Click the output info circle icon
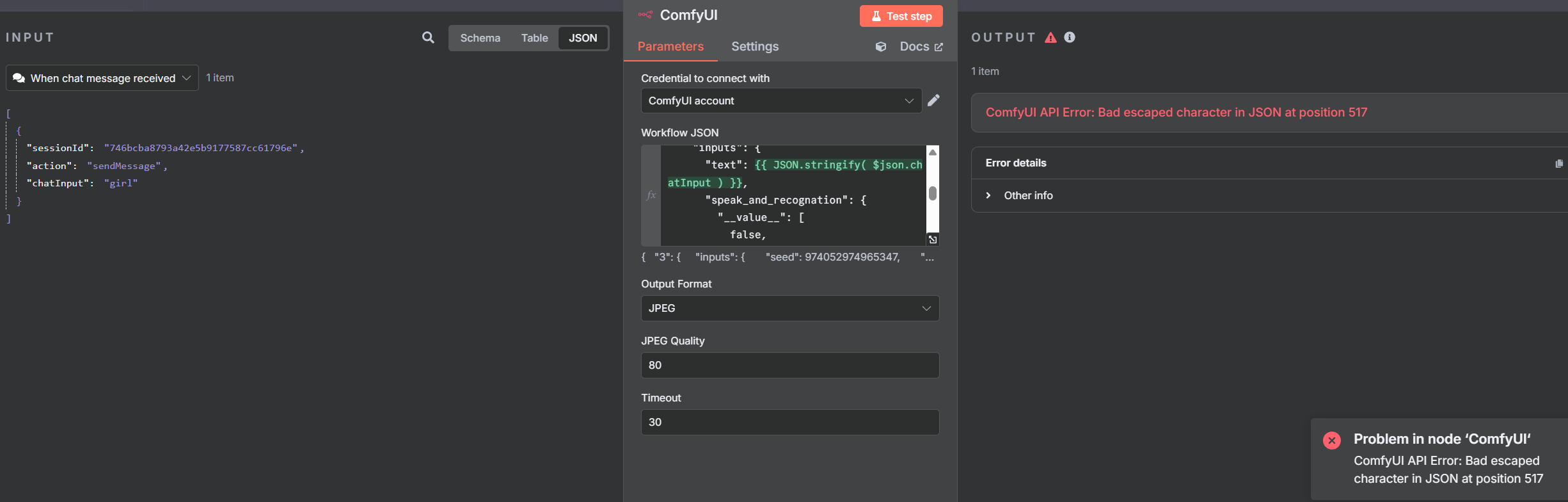Viewport: 1568px width, 502px height. click(1070, 37)
